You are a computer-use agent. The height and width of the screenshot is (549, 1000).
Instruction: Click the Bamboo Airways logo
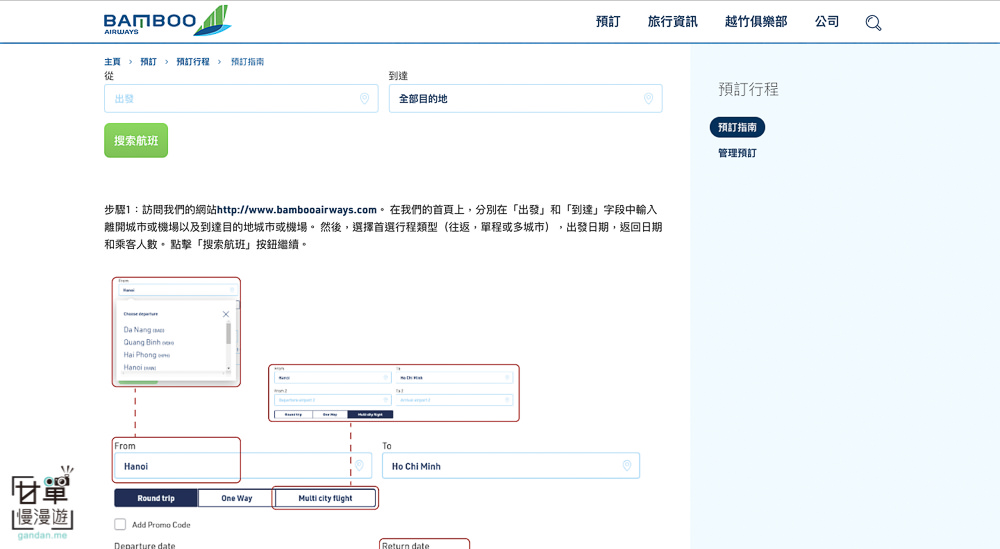(x=167, y=21)
